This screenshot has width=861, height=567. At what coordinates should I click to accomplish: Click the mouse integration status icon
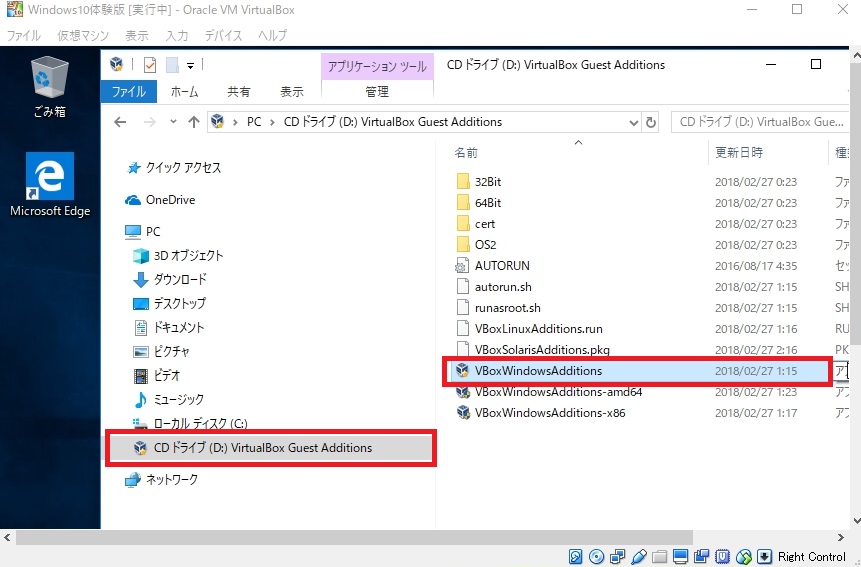743,557
